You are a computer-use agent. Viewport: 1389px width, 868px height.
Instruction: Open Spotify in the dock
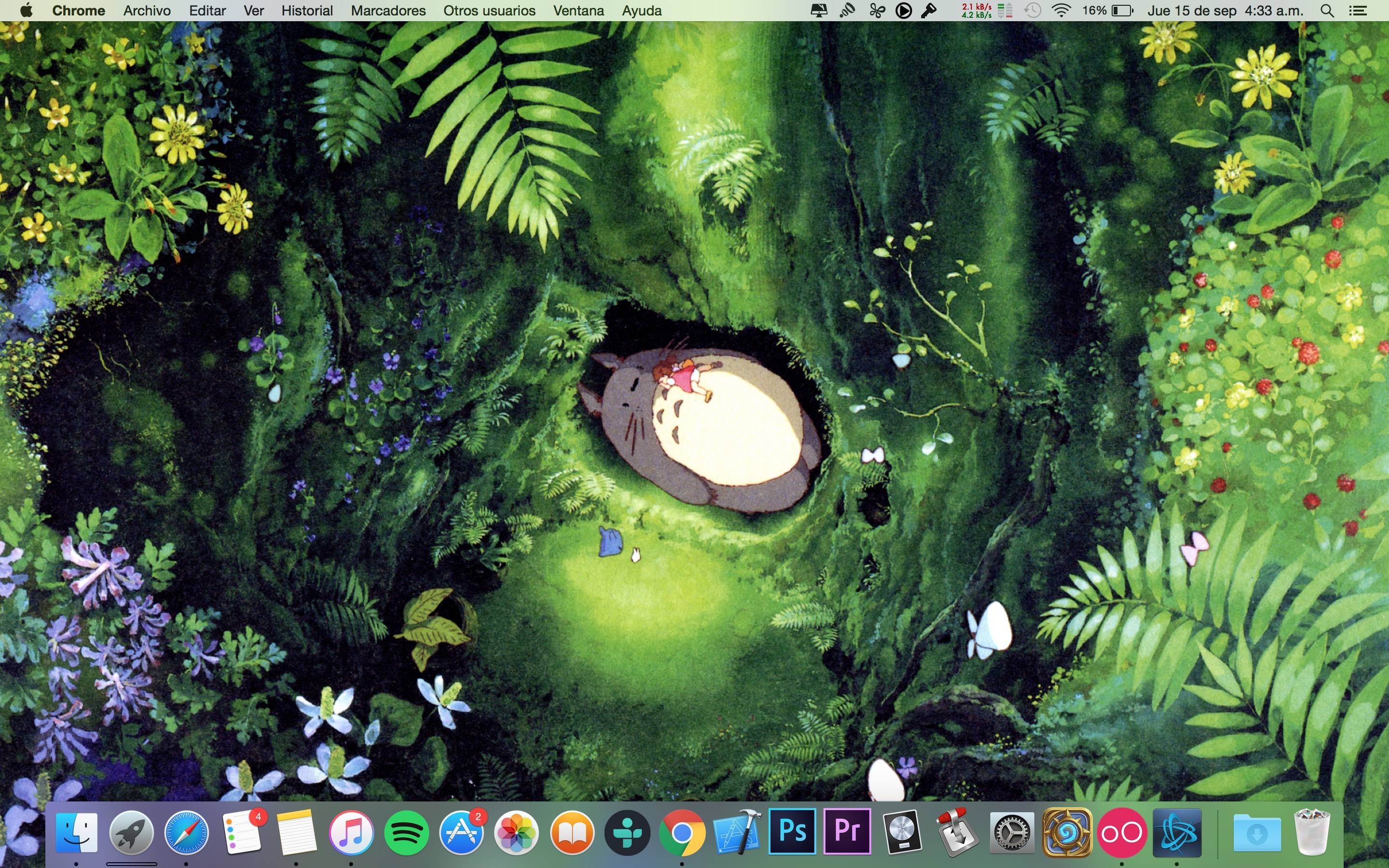tap(407, 832)
